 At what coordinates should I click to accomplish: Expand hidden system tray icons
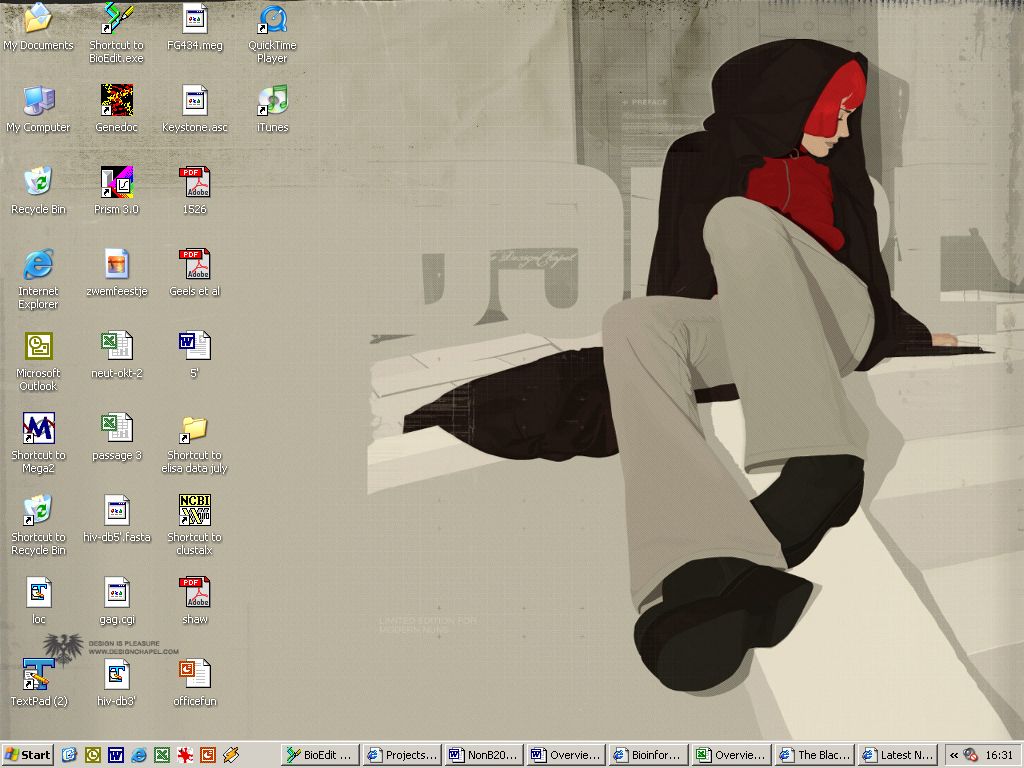click(953, 755)
